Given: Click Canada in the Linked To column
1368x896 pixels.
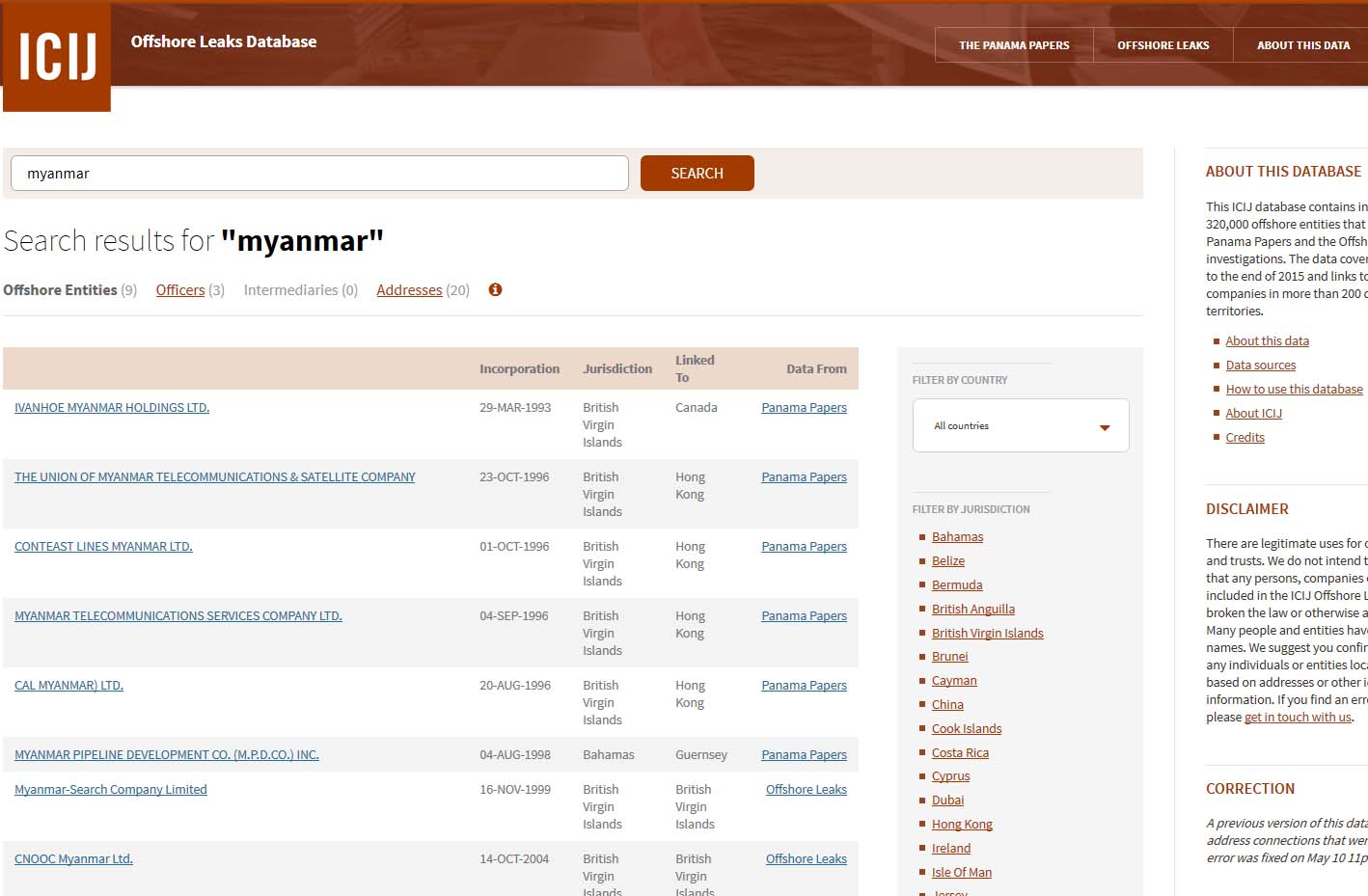Looking at the screenshot, I should click(697, 408).
